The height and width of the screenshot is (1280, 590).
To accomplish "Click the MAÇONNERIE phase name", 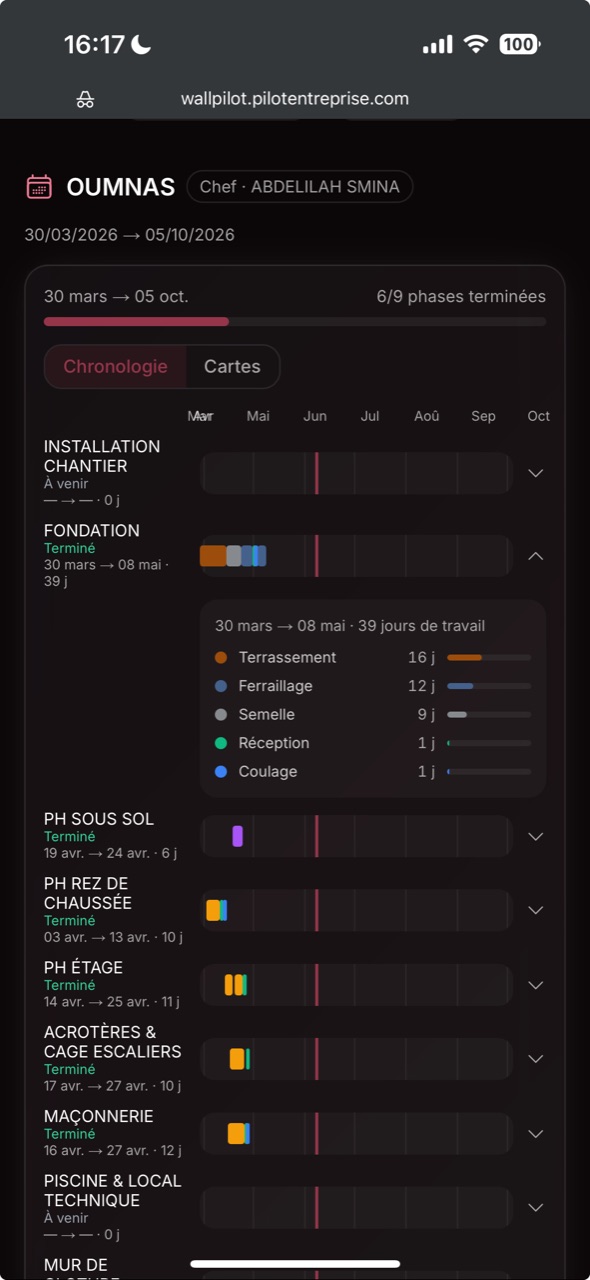I will [99, 1116].
